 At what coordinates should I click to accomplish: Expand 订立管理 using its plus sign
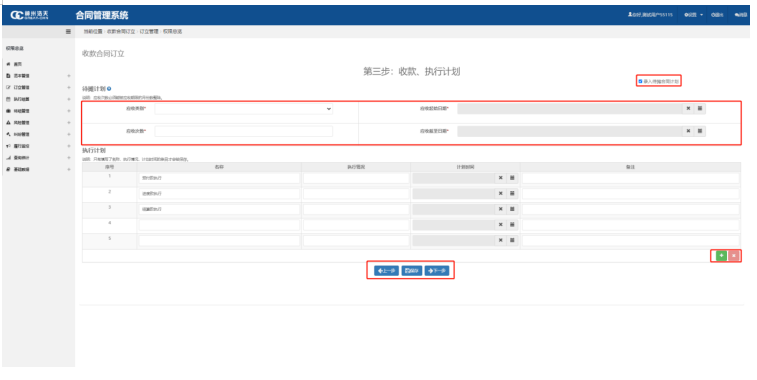tap(69, 87)
